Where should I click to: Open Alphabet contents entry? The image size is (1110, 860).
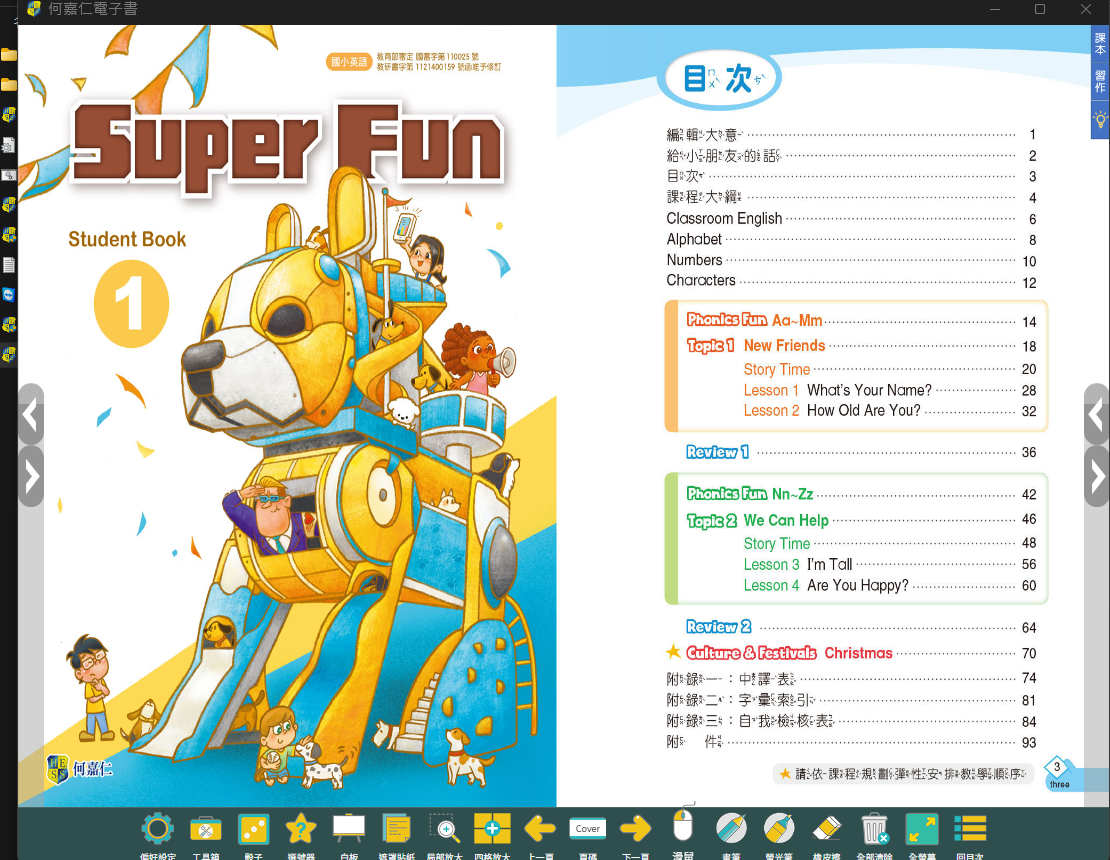851,240
